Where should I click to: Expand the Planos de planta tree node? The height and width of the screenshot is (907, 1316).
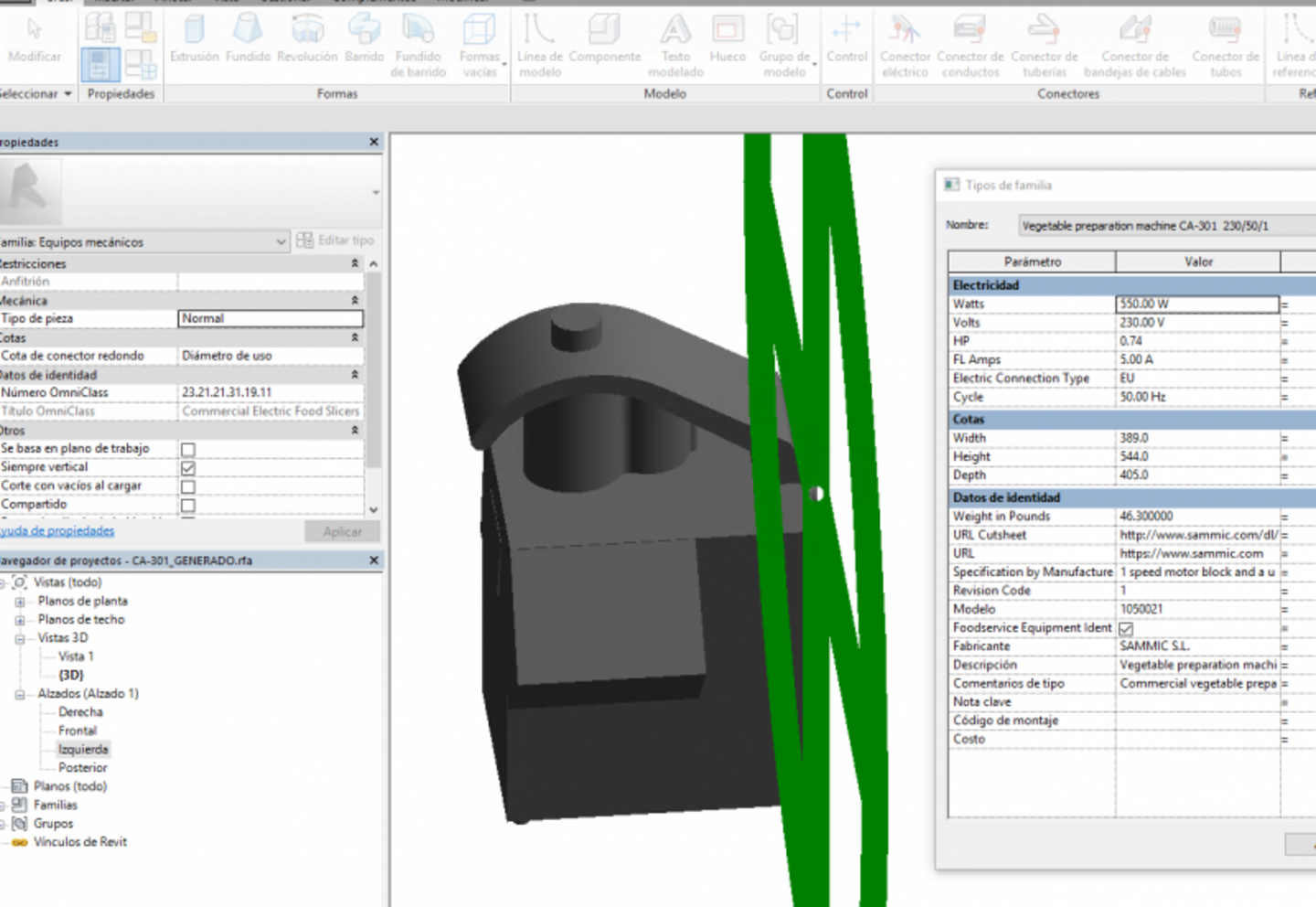pos(20,602)
